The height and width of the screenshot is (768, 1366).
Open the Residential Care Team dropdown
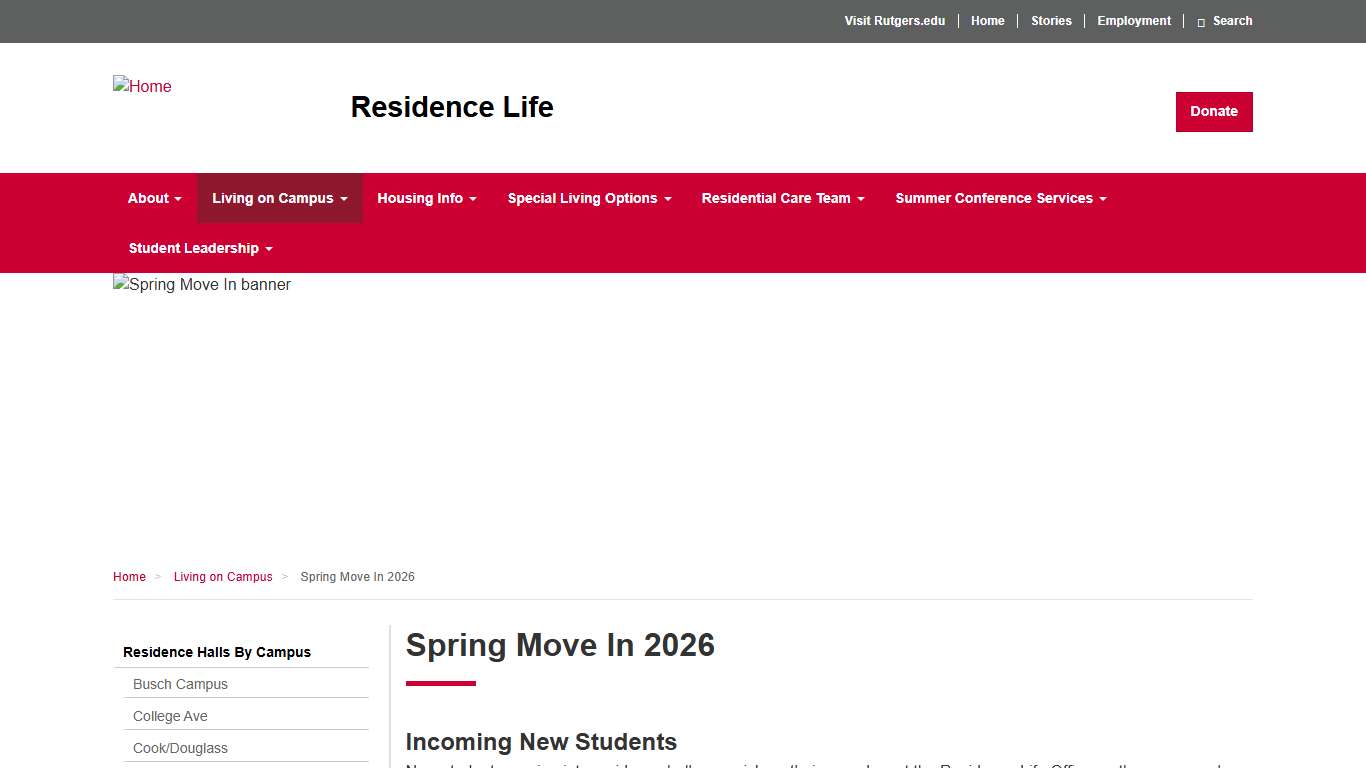tap(782, 198)
